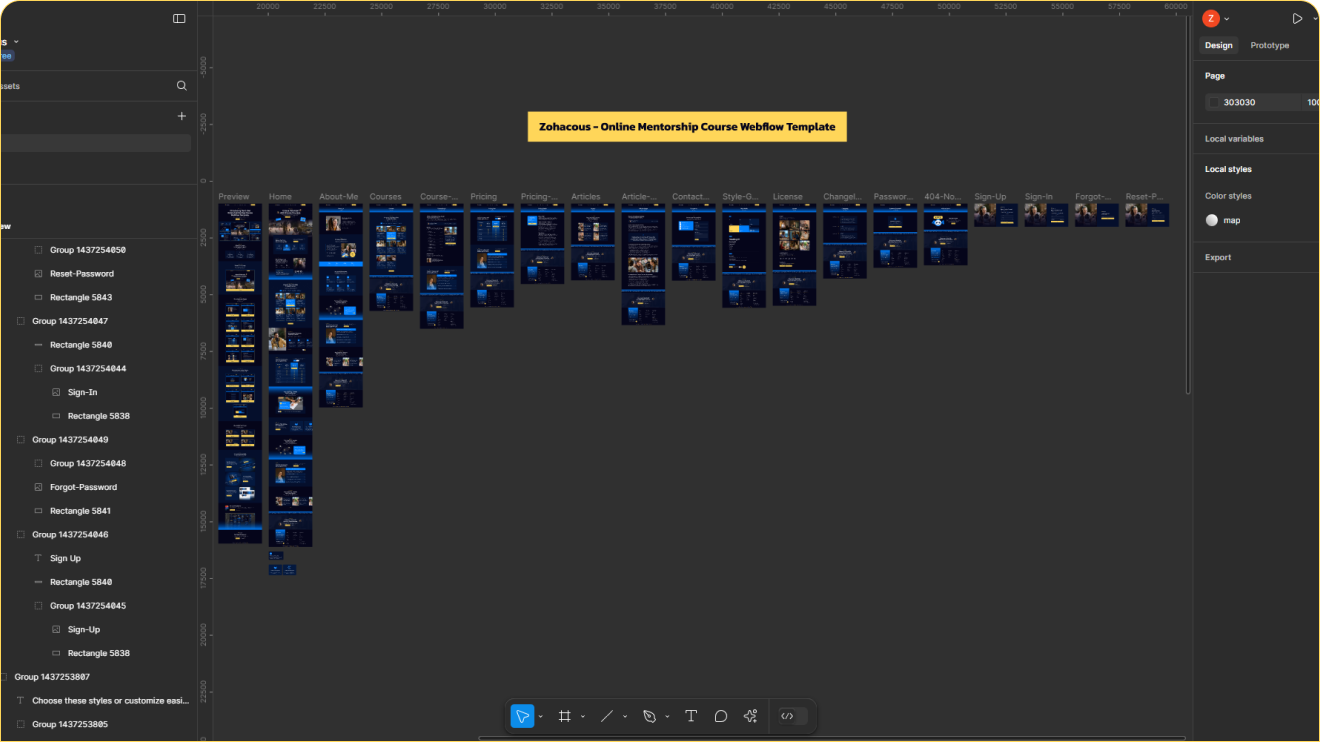
Task: Click the Export section header
Action: pyautogui.click(x=1218, y=257)
